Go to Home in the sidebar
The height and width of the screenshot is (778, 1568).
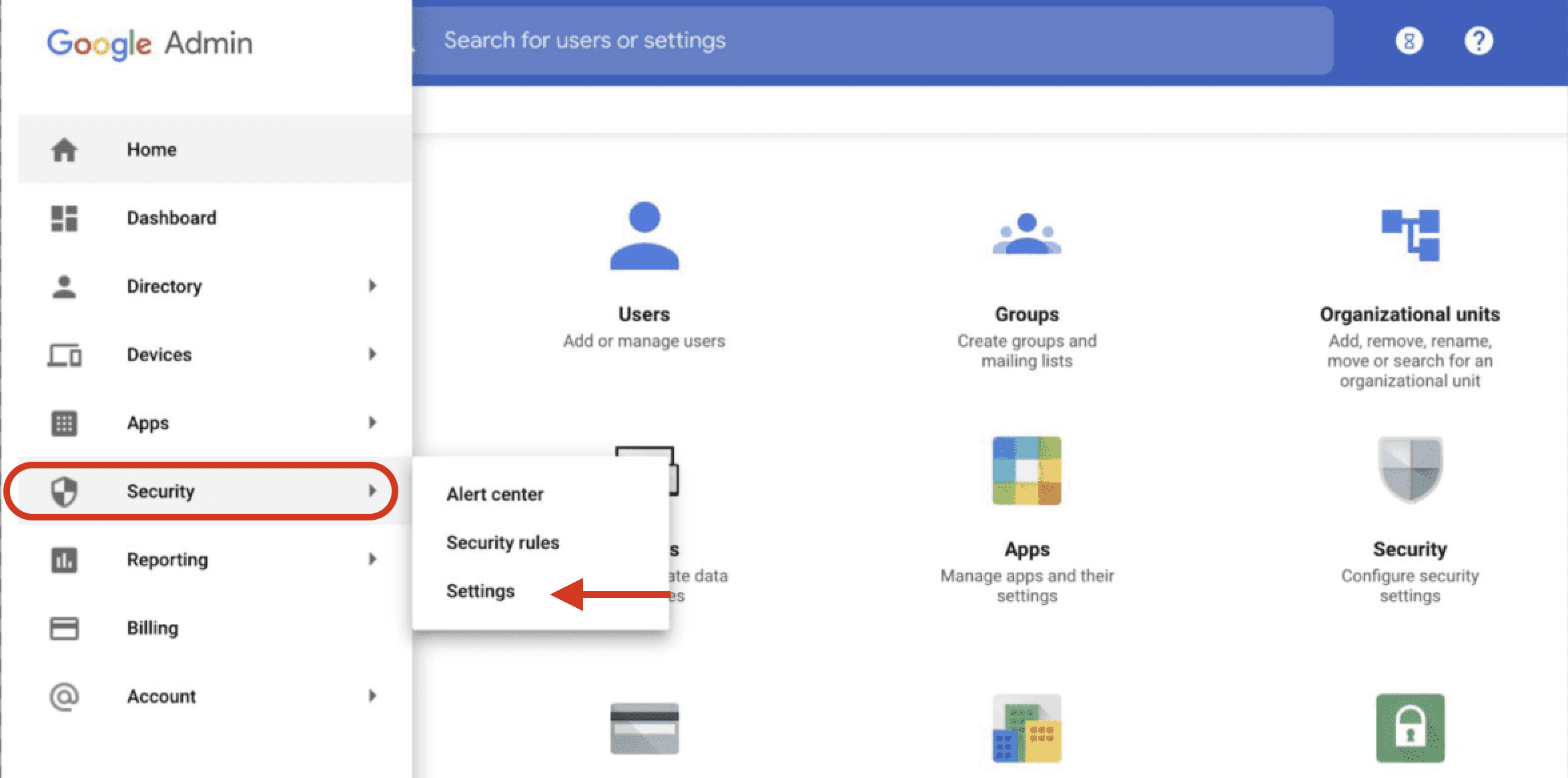(215, 149)
